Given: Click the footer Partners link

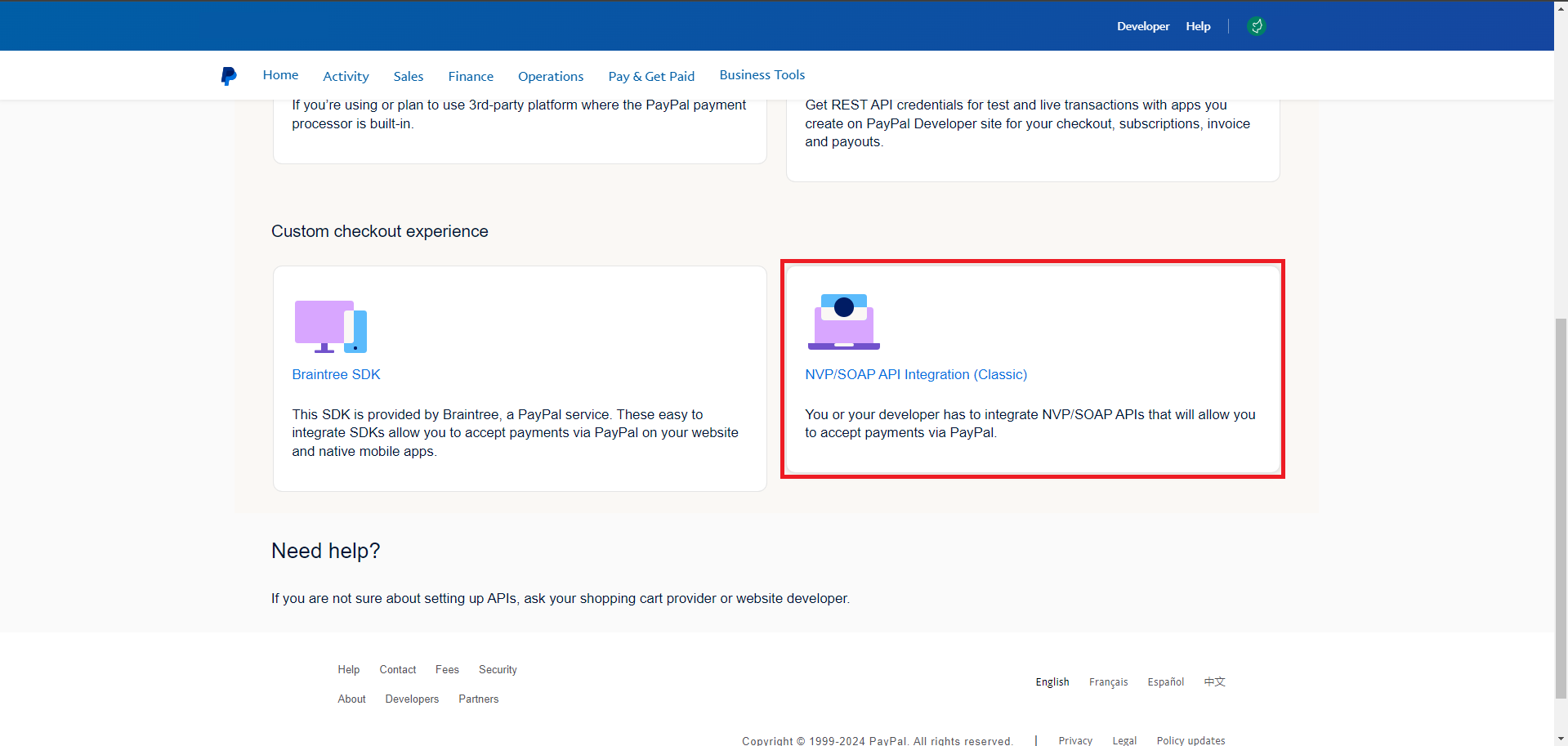Looking at the screenshot, I should (478, 699).
